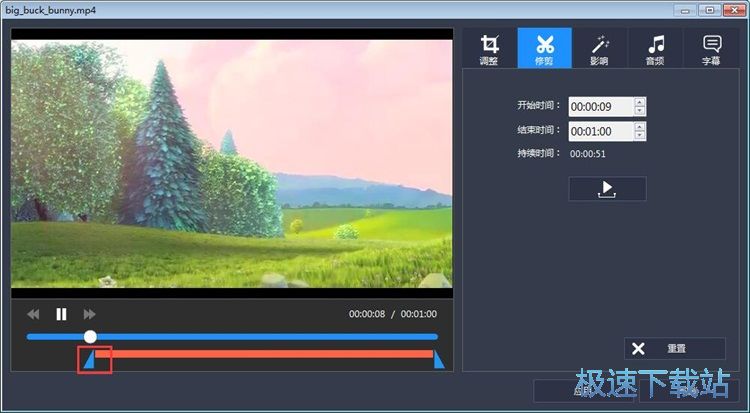Image resolution: width=750 pixels, height=413 pixels.
Task: Click the 开始时间 label
Action: pyautogui.click(x=539, y=105)
